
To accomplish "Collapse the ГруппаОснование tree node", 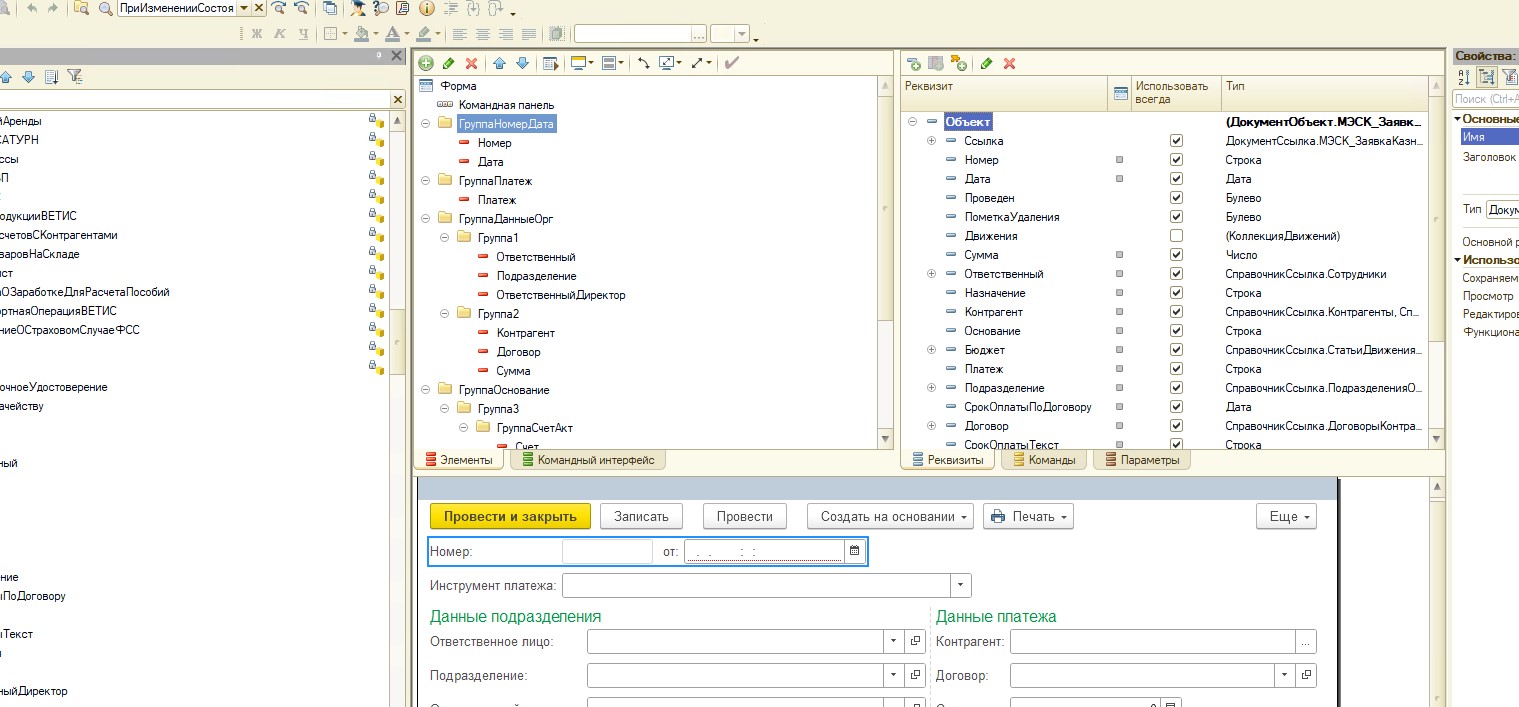I will (427, 390).
